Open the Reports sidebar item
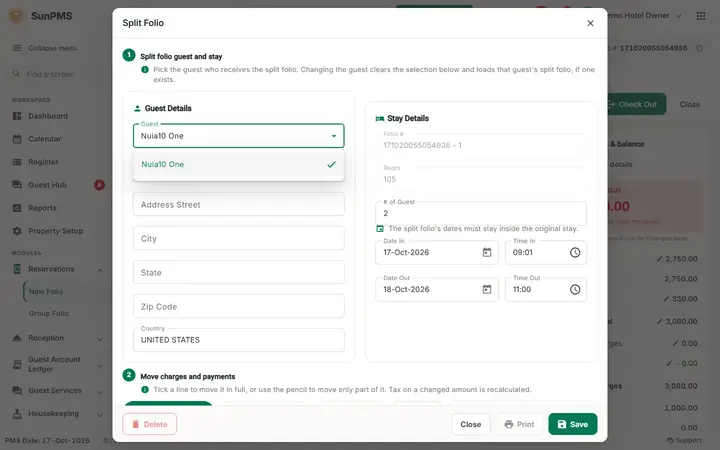The width and height of the screenshot is (720, 450). coord(42,208)
